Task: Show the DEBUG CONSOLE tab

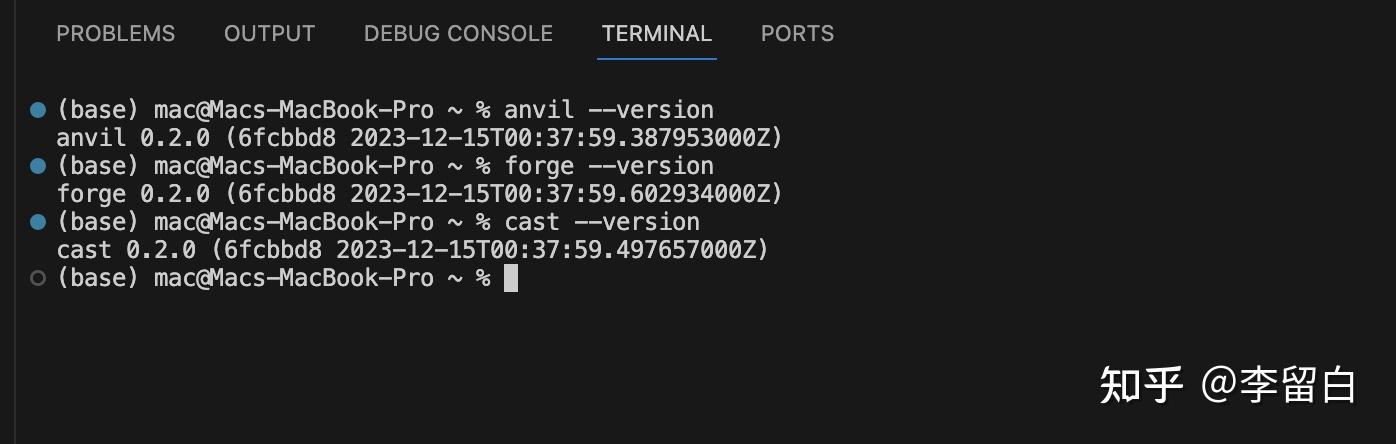Action: 458,34
